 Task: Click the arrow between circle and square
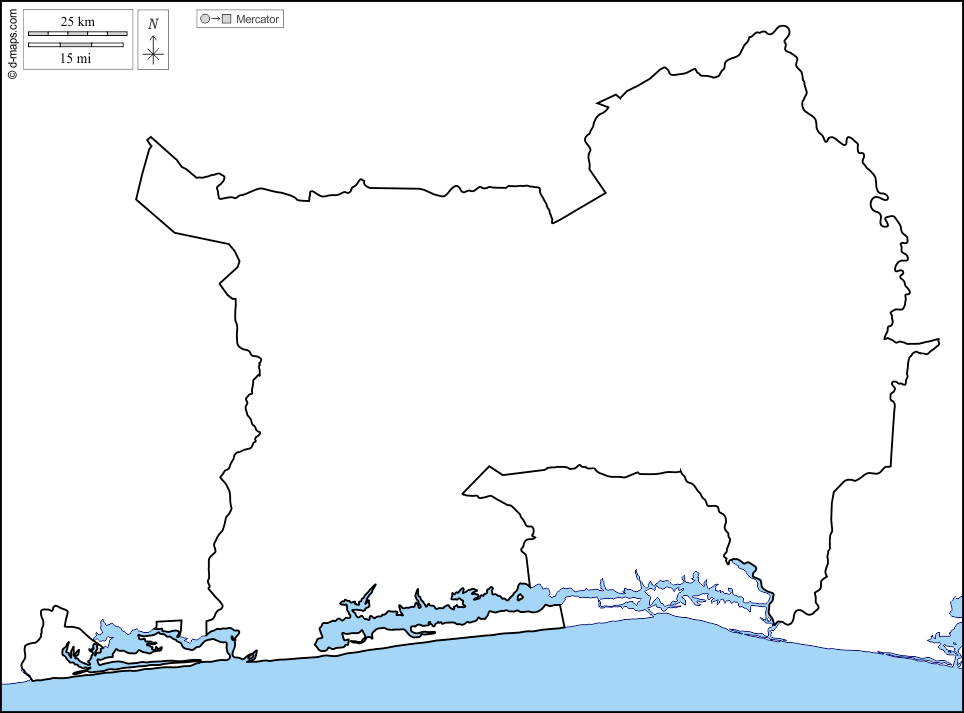[215, 19]
